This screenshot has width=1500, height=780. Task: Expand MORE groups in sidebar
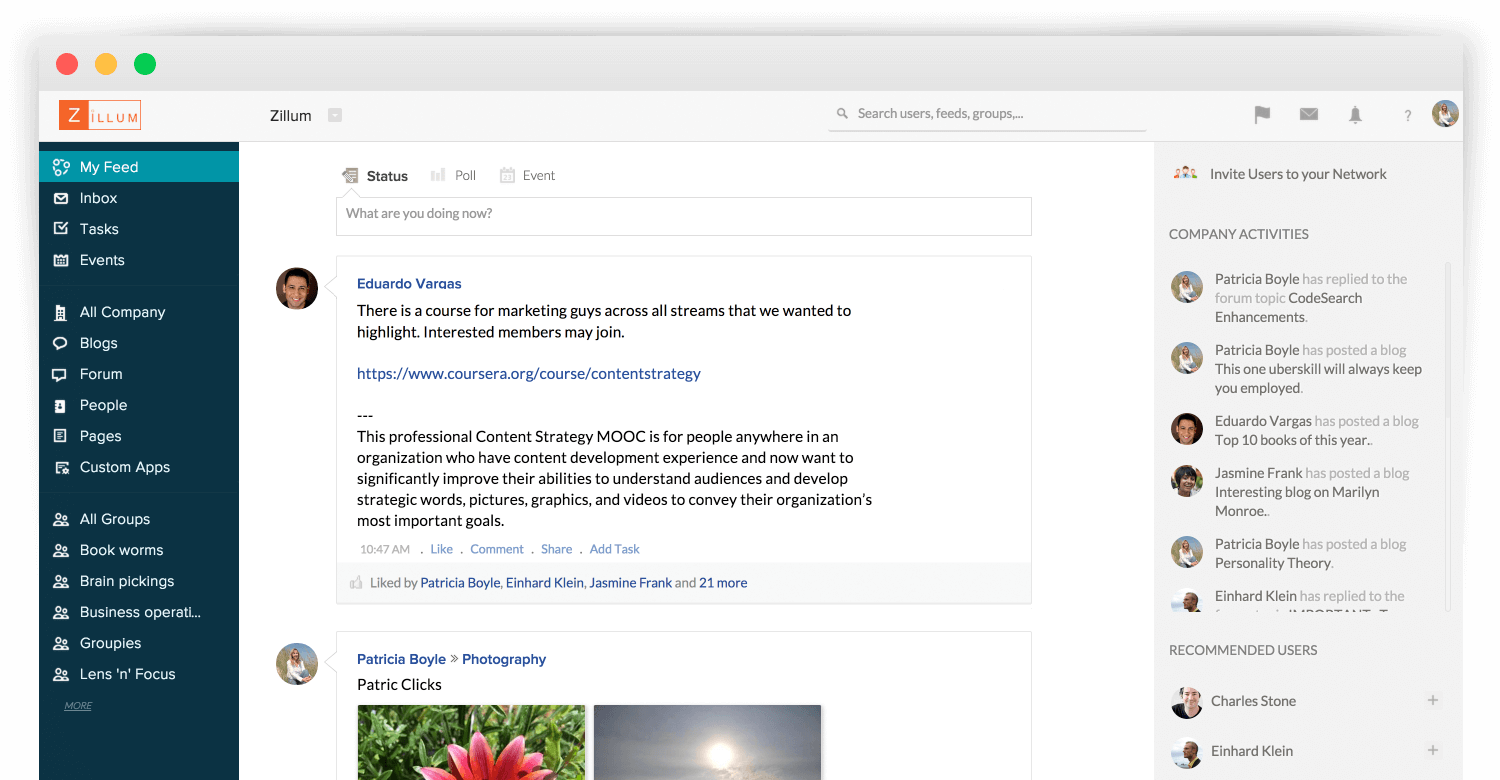[78, 706]
